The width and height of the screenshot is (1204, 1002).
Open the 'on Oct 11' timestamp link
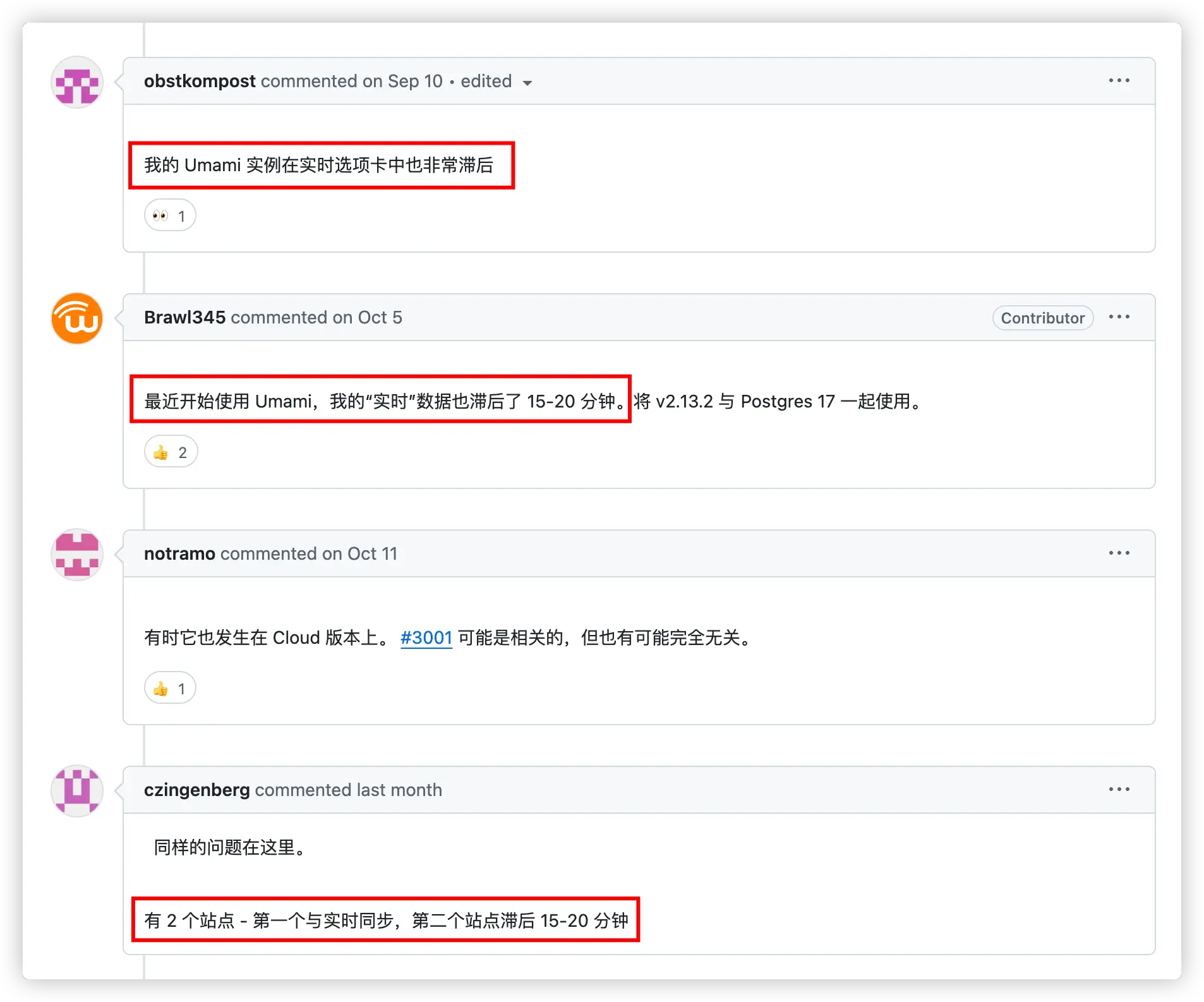(359, 553)
